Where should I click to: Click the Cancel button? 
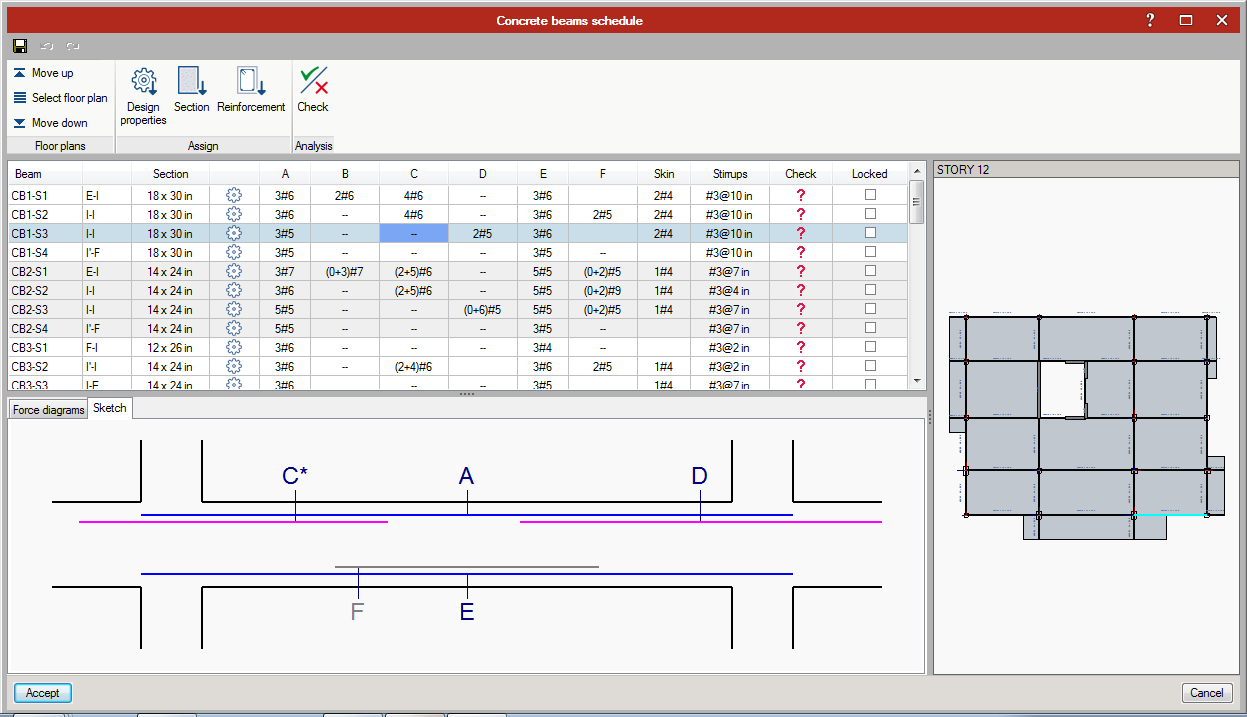pyautogui.click(x=1206, y=693)
